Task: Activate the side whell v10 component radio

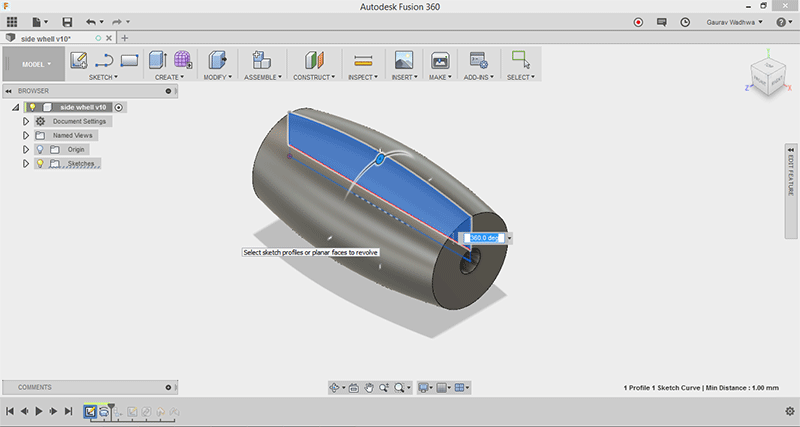Action: point(119,107)
